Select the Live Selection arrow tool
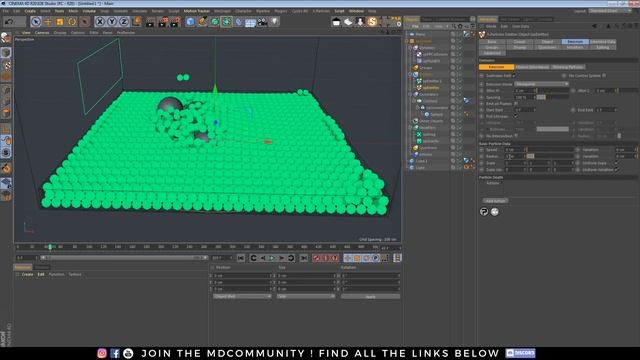640x360 pixels. 36,22
